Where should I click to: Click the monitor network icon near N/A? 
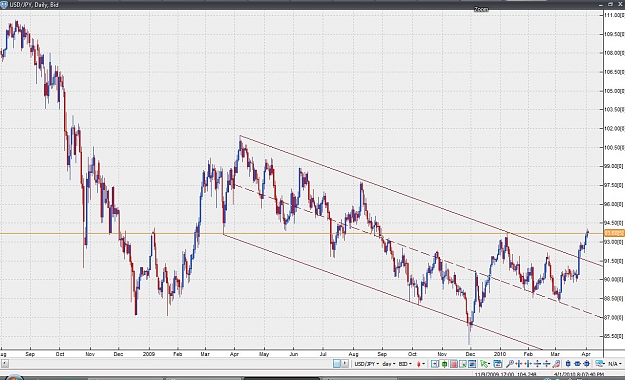(598, 364)
